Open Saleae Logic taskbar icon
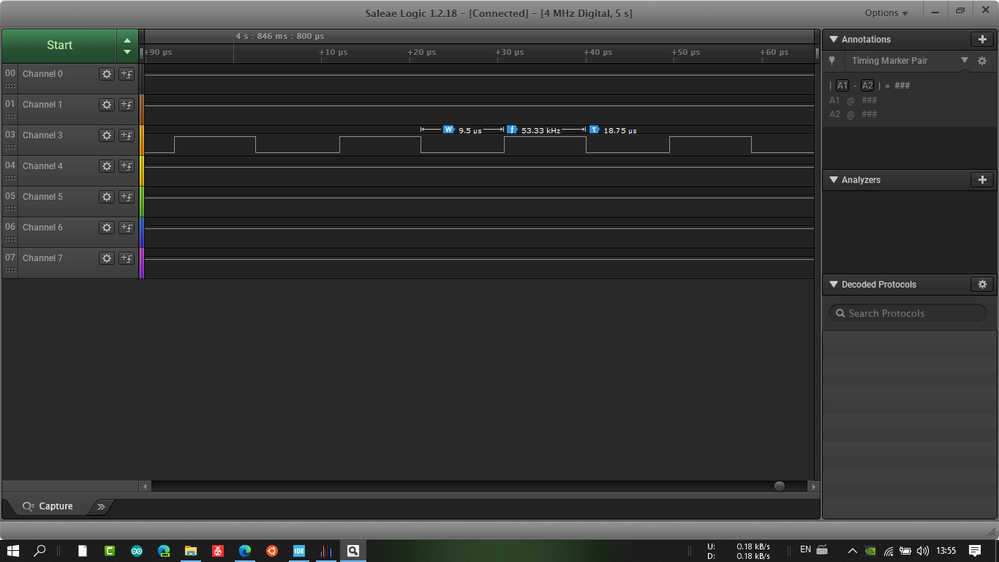 [326, 551]
